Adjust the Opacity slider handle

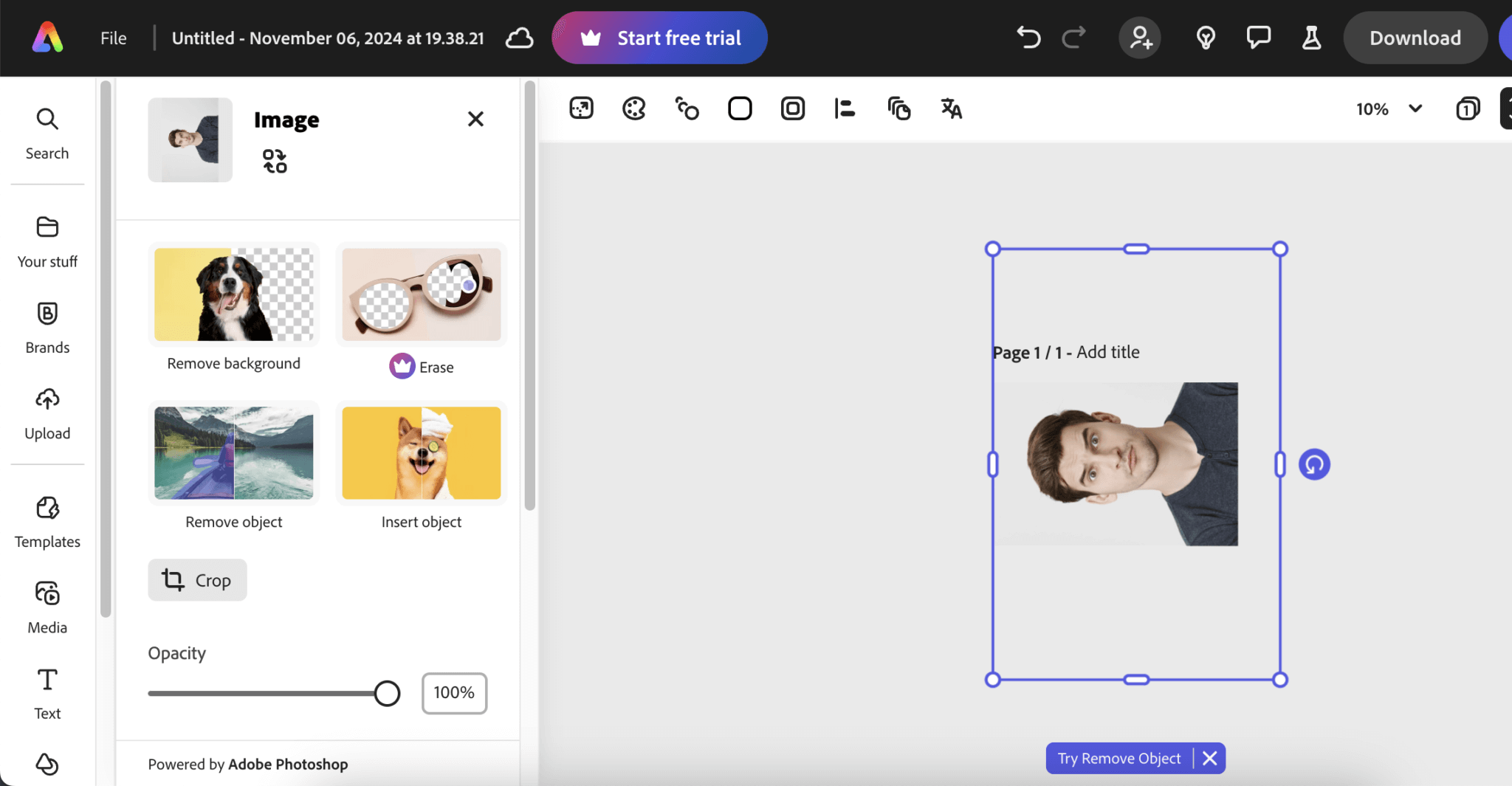(385, 693)
